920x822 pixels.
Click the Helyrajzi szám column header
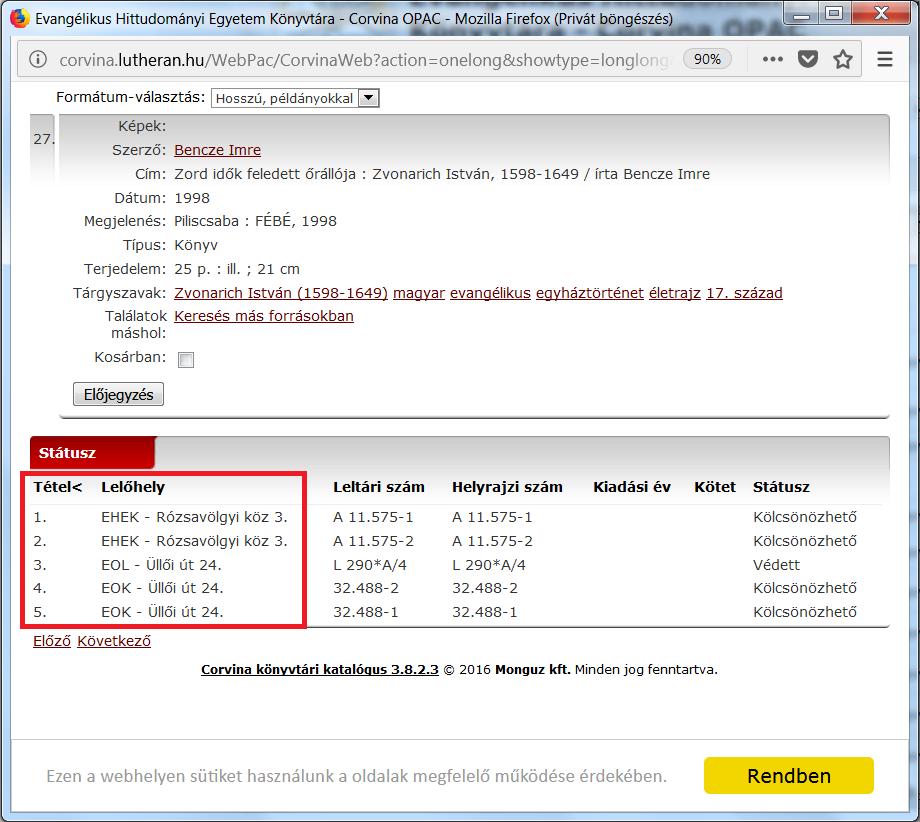click(508, 487)
